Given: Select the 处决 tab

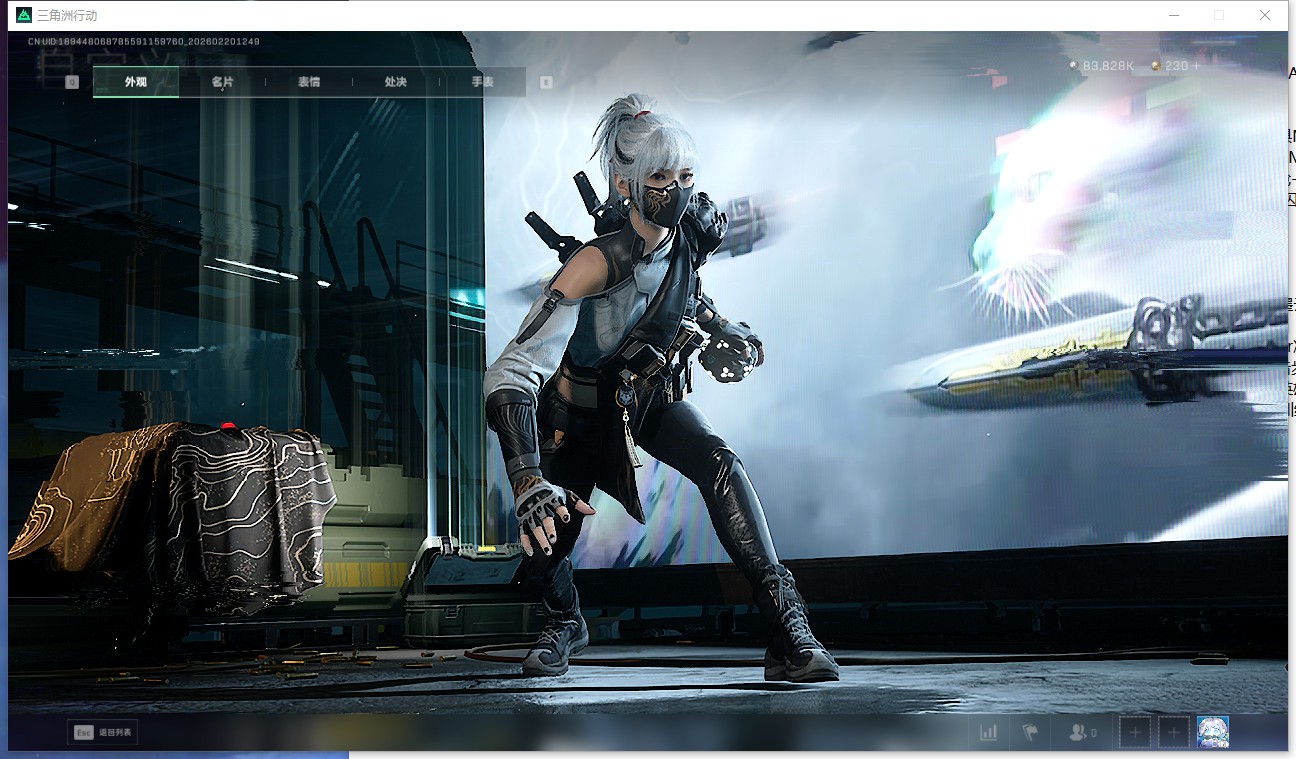Looking at the screenshot, I should 395,82.
